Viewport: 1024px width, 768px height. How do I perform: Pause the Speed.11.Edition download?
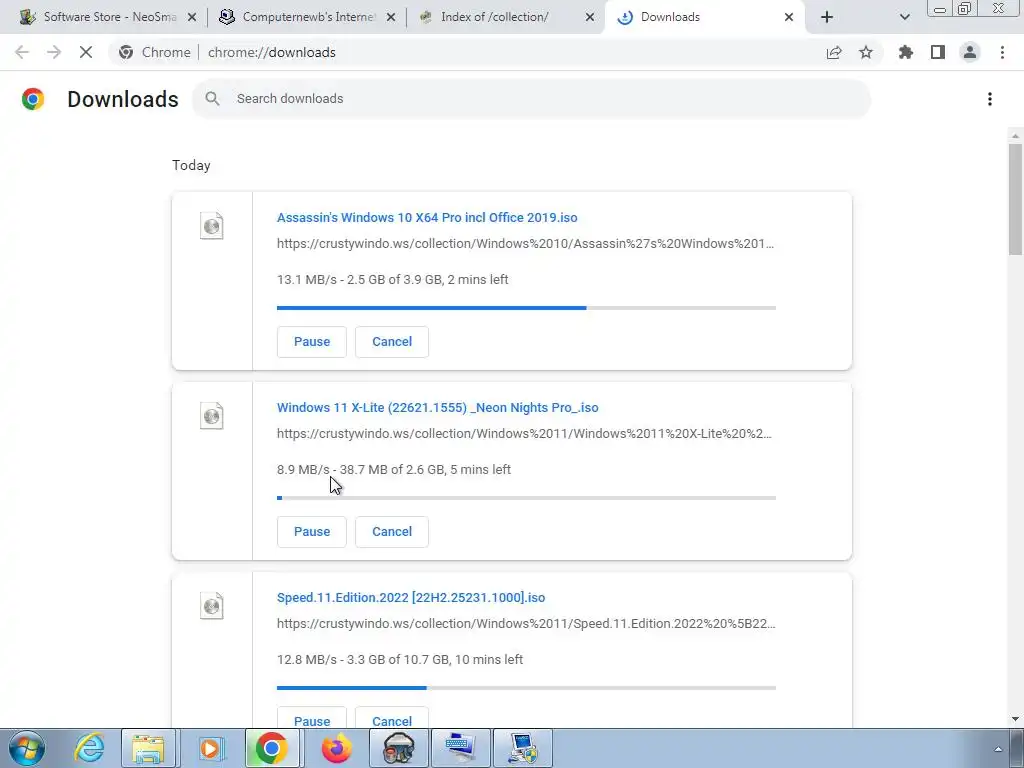click(312, 717)
